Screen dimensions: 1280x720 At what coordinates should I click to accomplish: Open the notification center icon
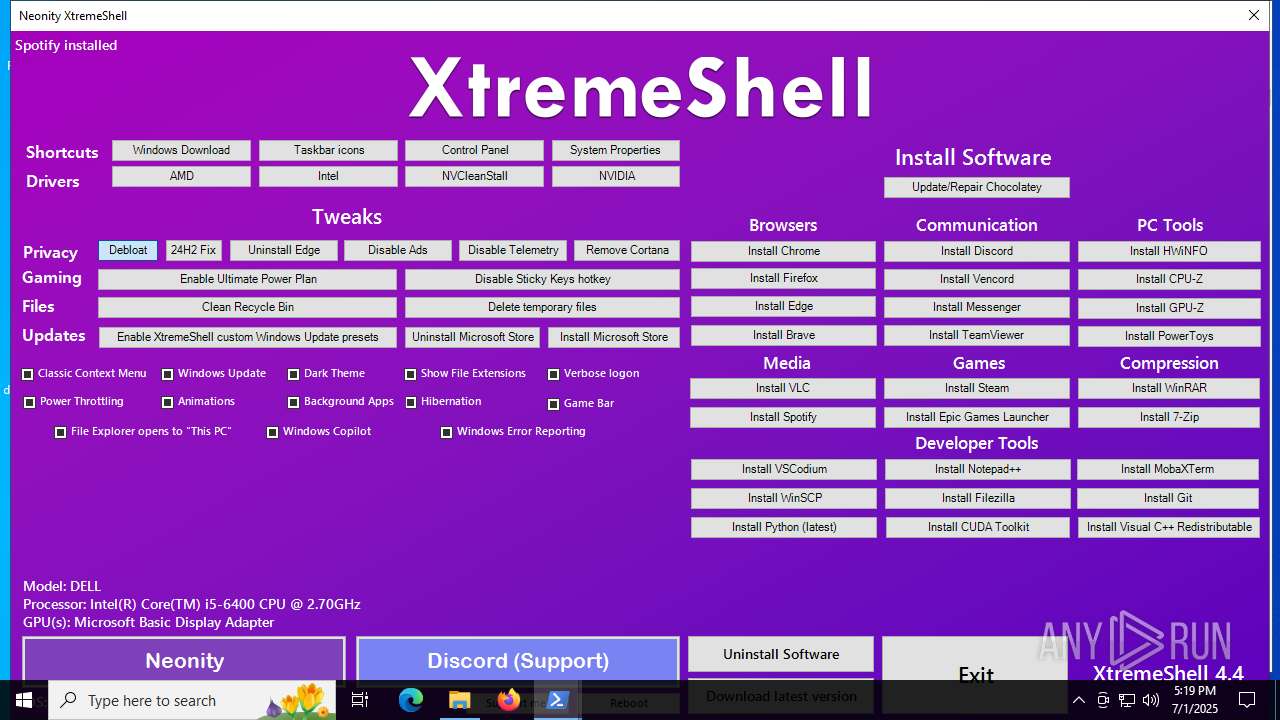1247,700
